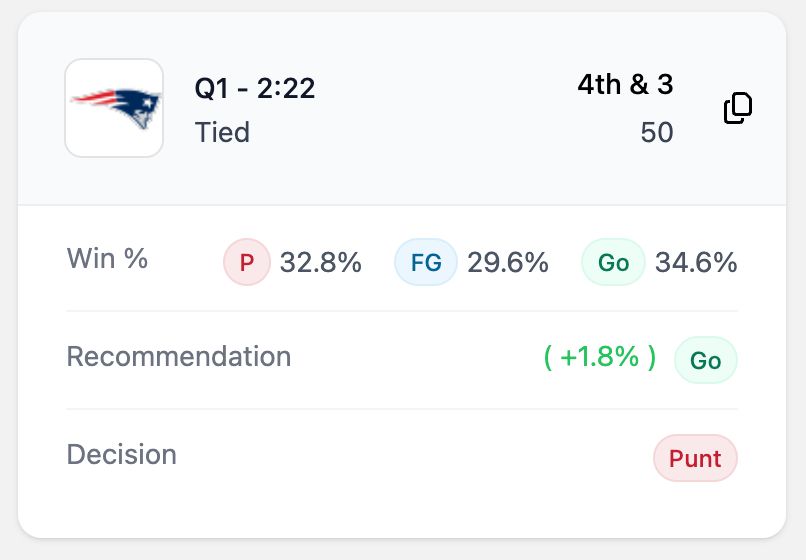The height and width of the screenshot is (560, 806).
Task: Click the 34.6% go-for-it probability
Action: coord(696,263)
